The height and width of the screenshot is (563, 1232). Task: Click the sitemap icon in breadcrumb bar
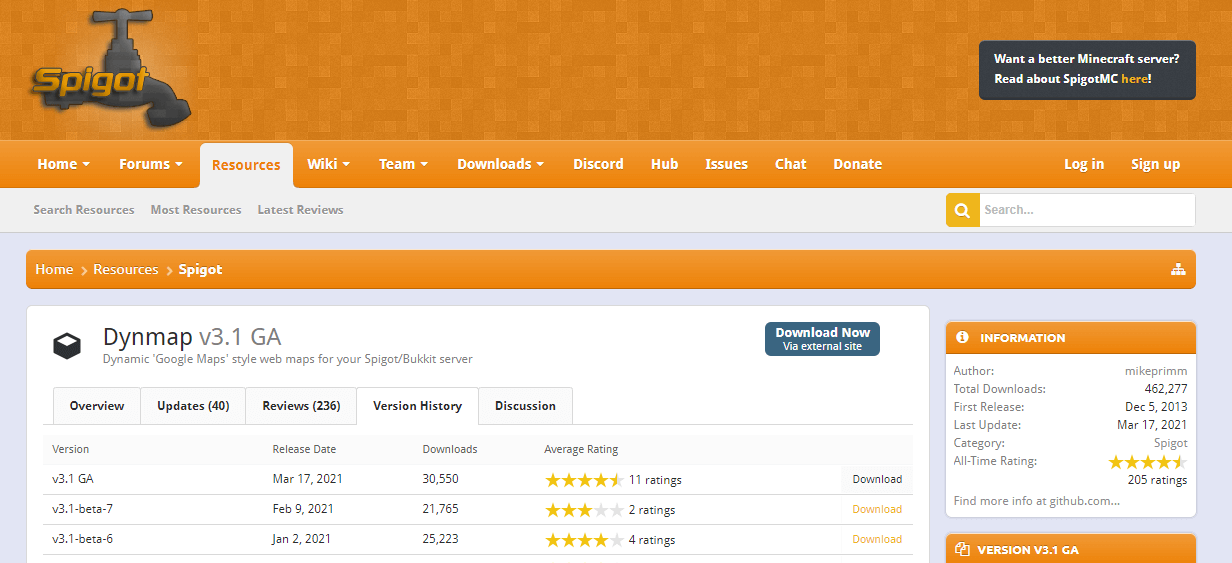click(x=1177, y=270)
